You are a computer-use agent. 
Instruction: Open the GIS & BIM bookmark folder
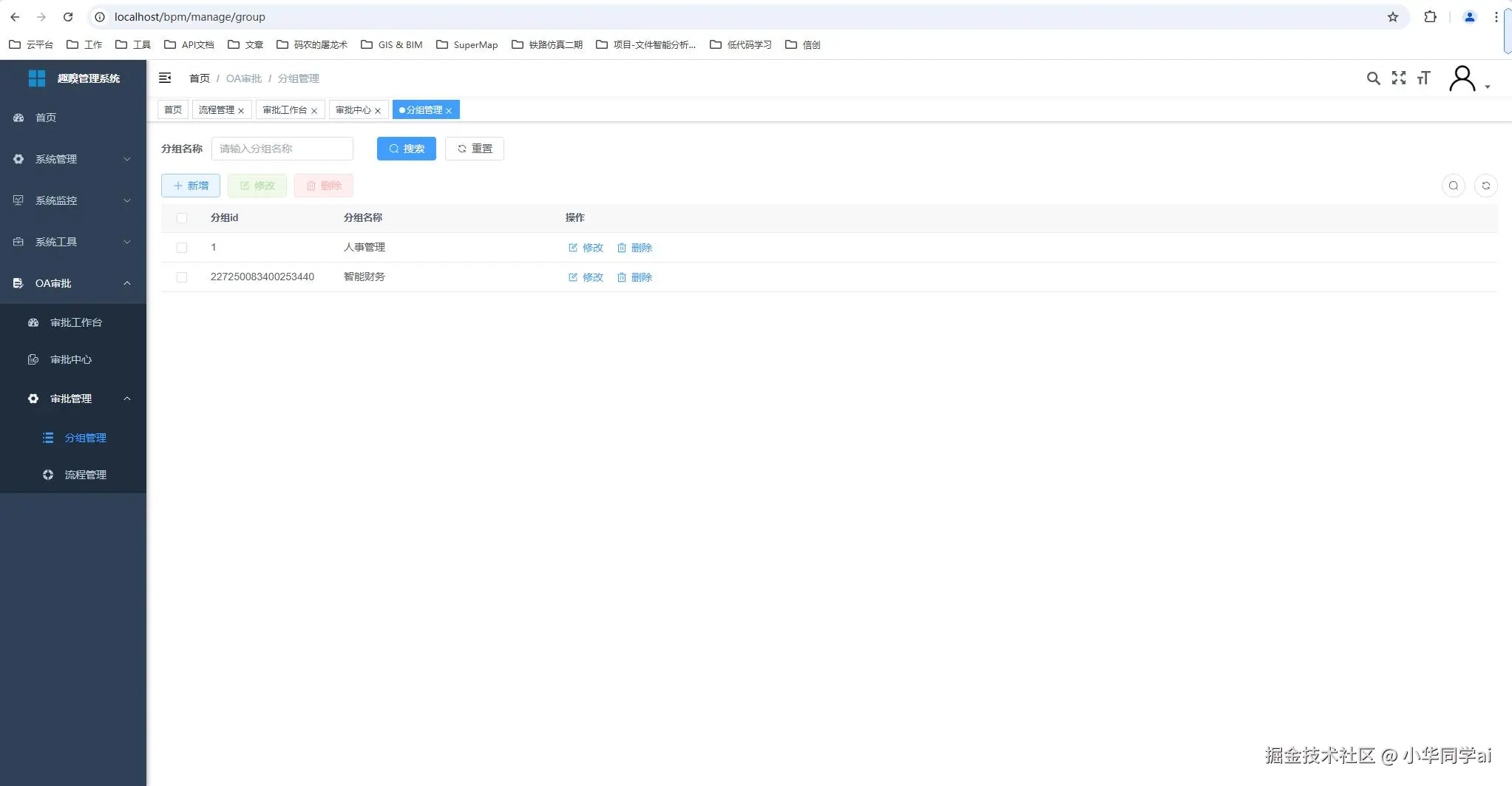click(392, 44)
